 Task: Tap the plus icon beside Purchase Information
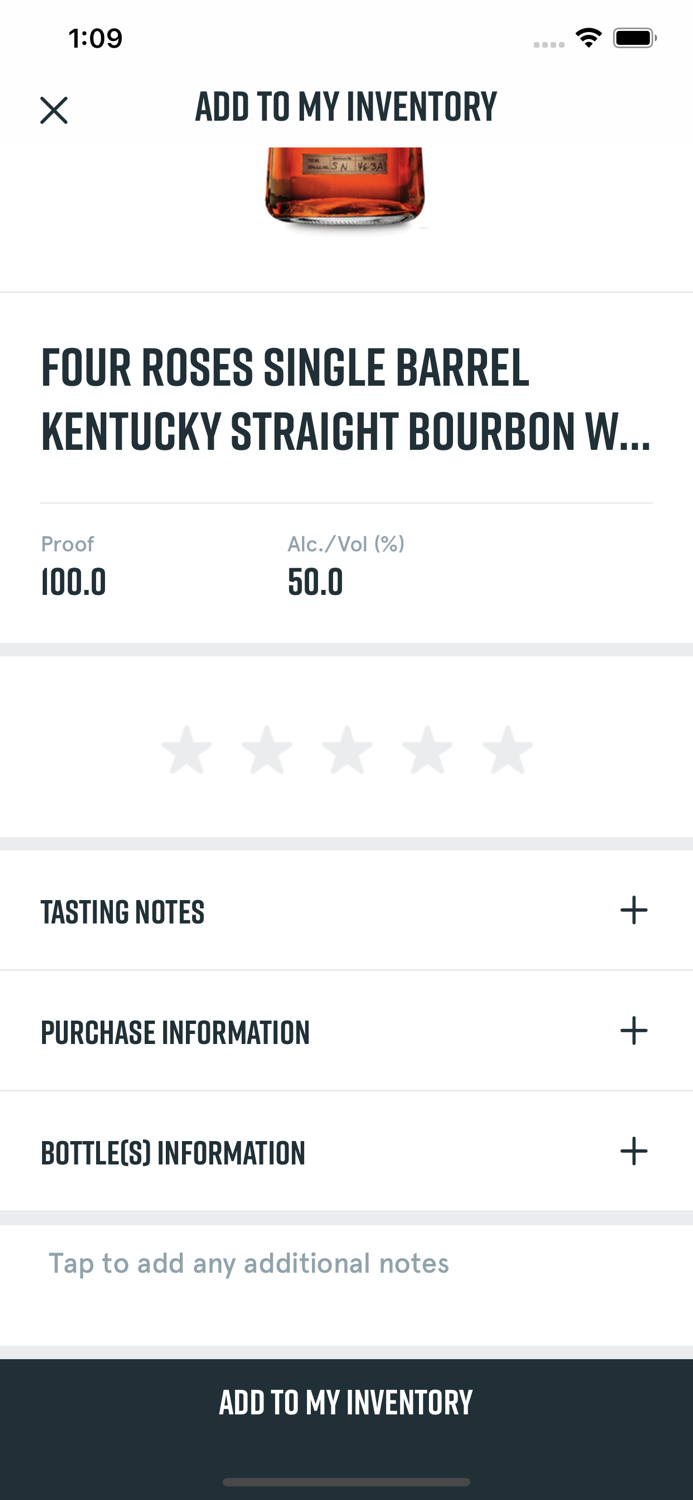(x=634, y=1030)
